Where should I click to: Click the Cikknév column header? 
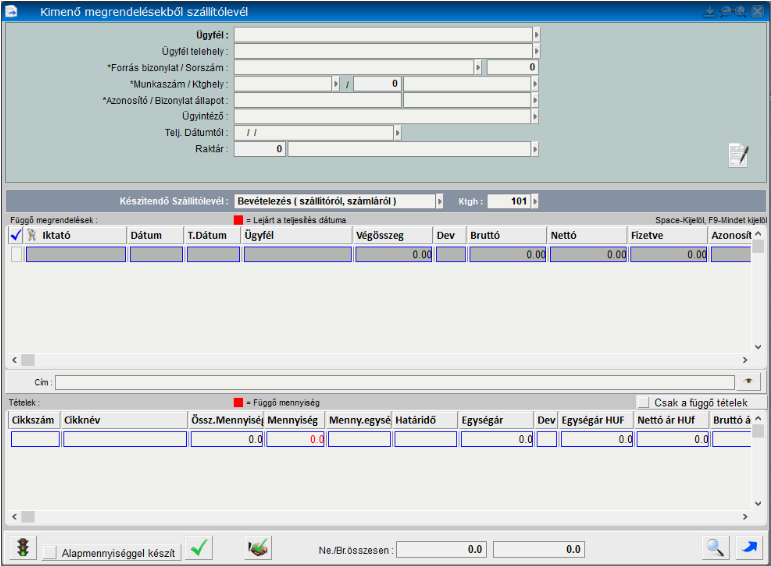[125, 420]
